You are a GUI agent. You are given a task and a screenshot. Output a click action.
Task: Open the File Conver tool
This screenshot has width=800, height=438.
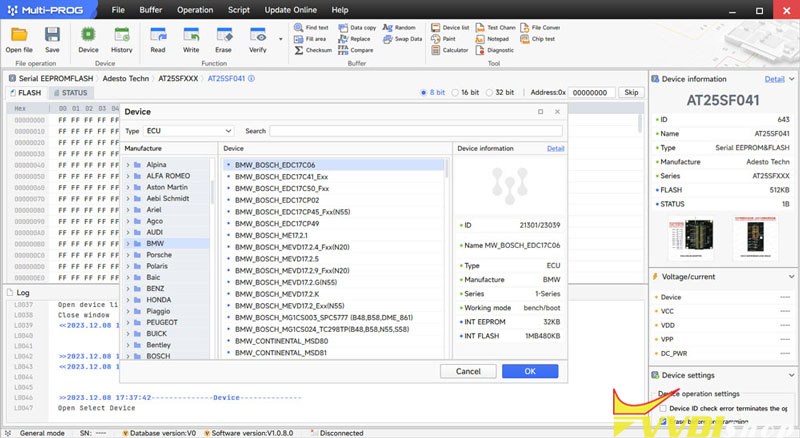(540, 28)
